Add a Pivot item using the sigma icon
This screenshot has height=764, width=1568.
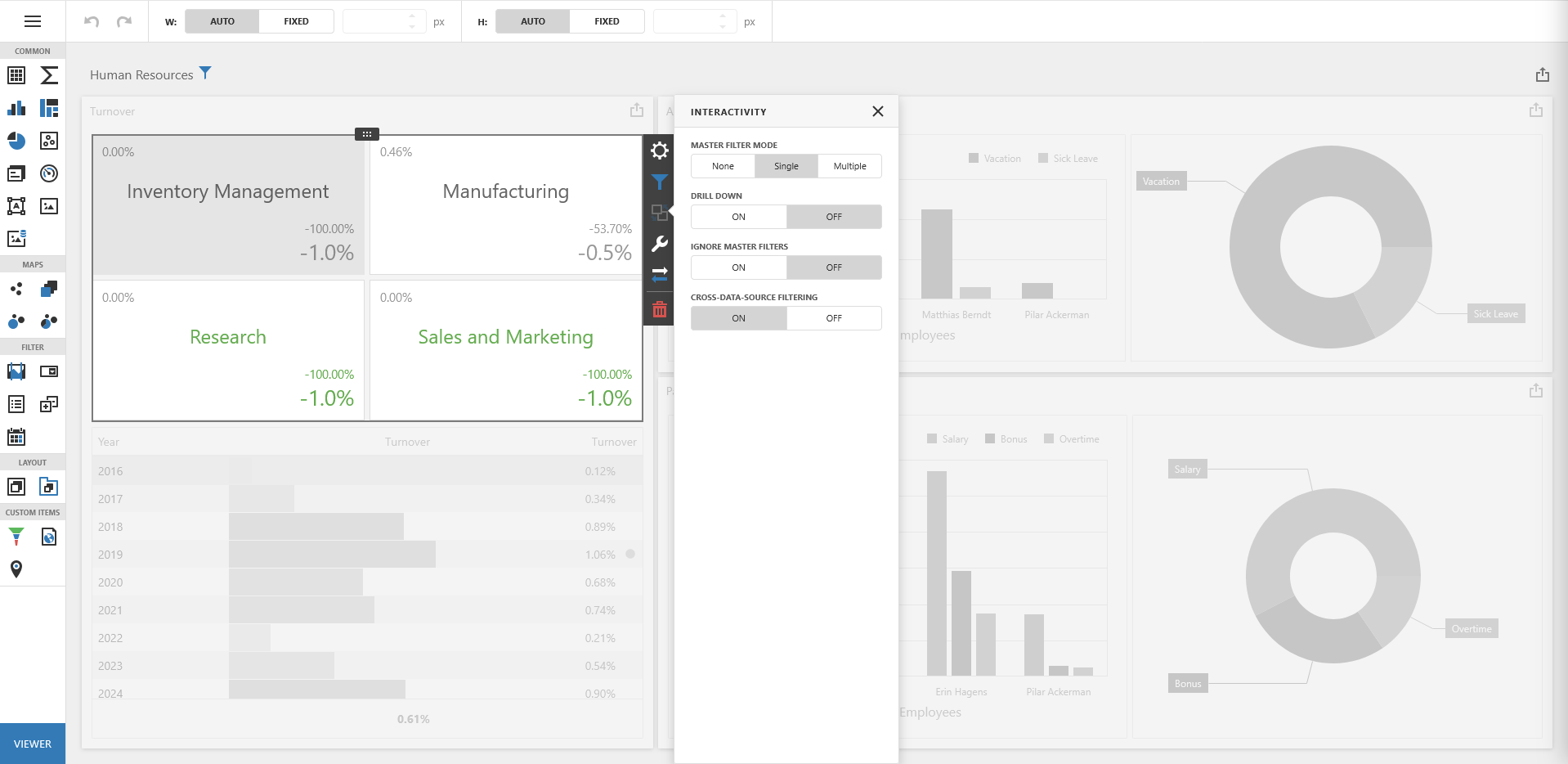pos(49,75)
